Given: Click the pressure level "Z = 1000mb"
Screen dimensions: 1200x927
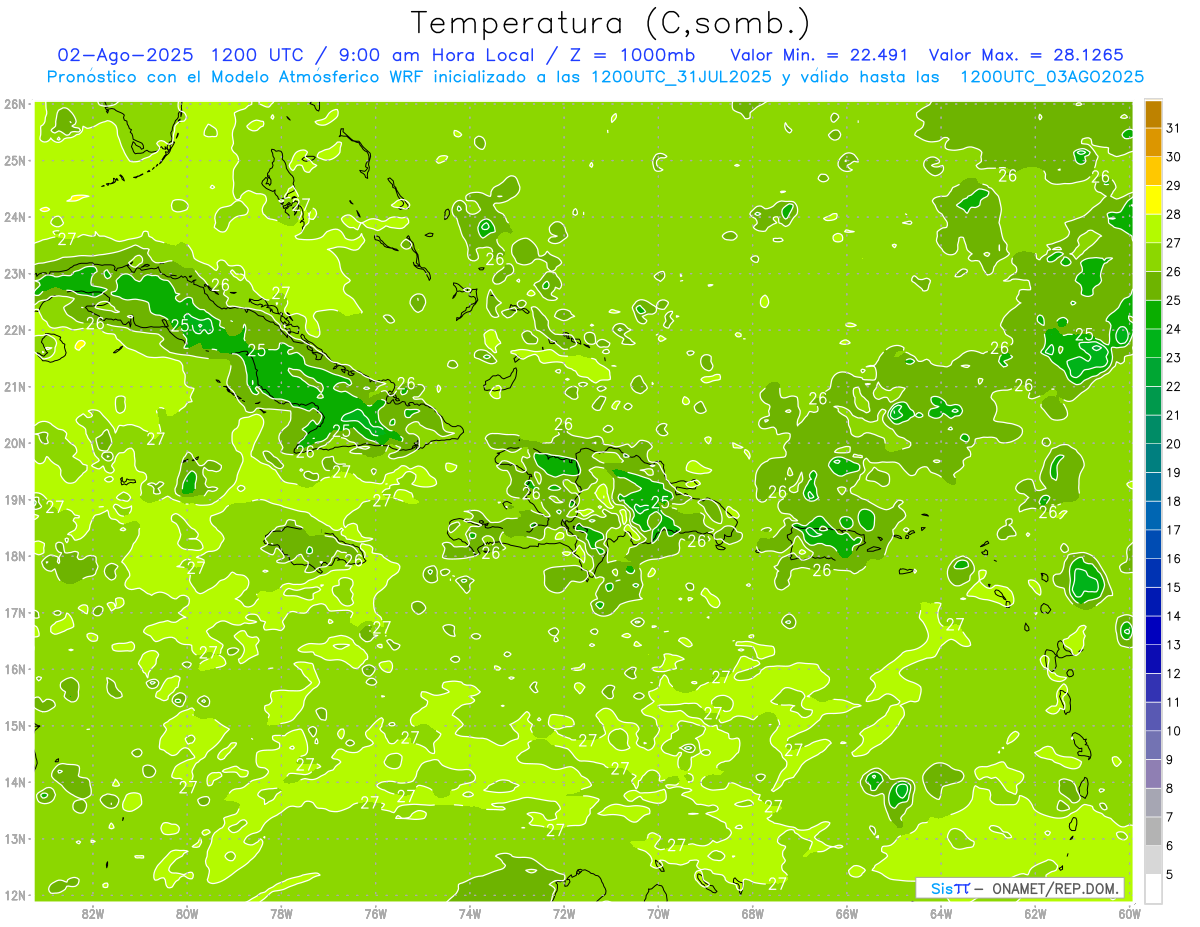Looking at the screenshot, I should click(x=632, y=54).
